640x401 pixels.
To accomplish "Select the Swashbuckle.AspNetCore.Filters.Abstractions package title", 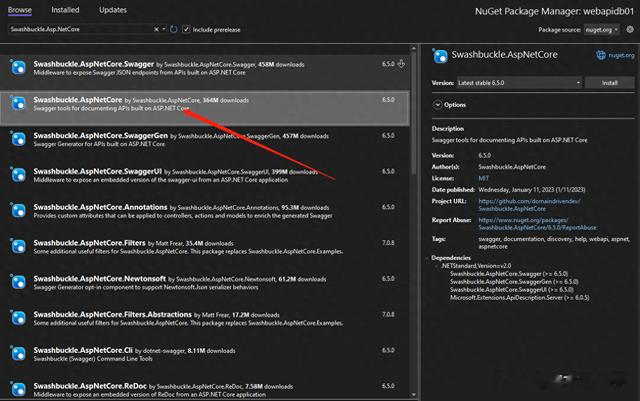I will [x=112, y=314].
